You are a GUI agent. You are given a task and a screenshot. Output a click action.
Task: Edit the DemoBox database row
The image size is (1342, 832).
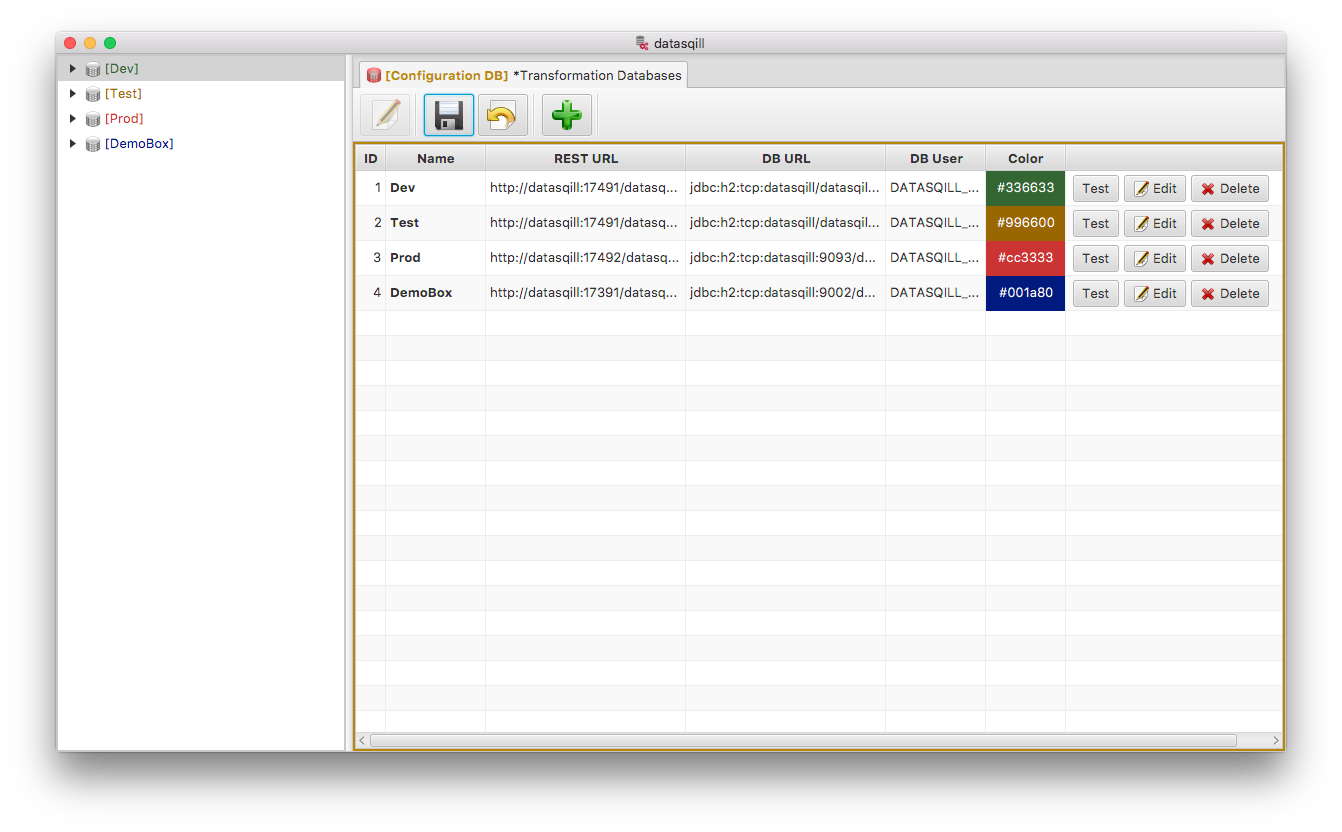pos(1154,293)
